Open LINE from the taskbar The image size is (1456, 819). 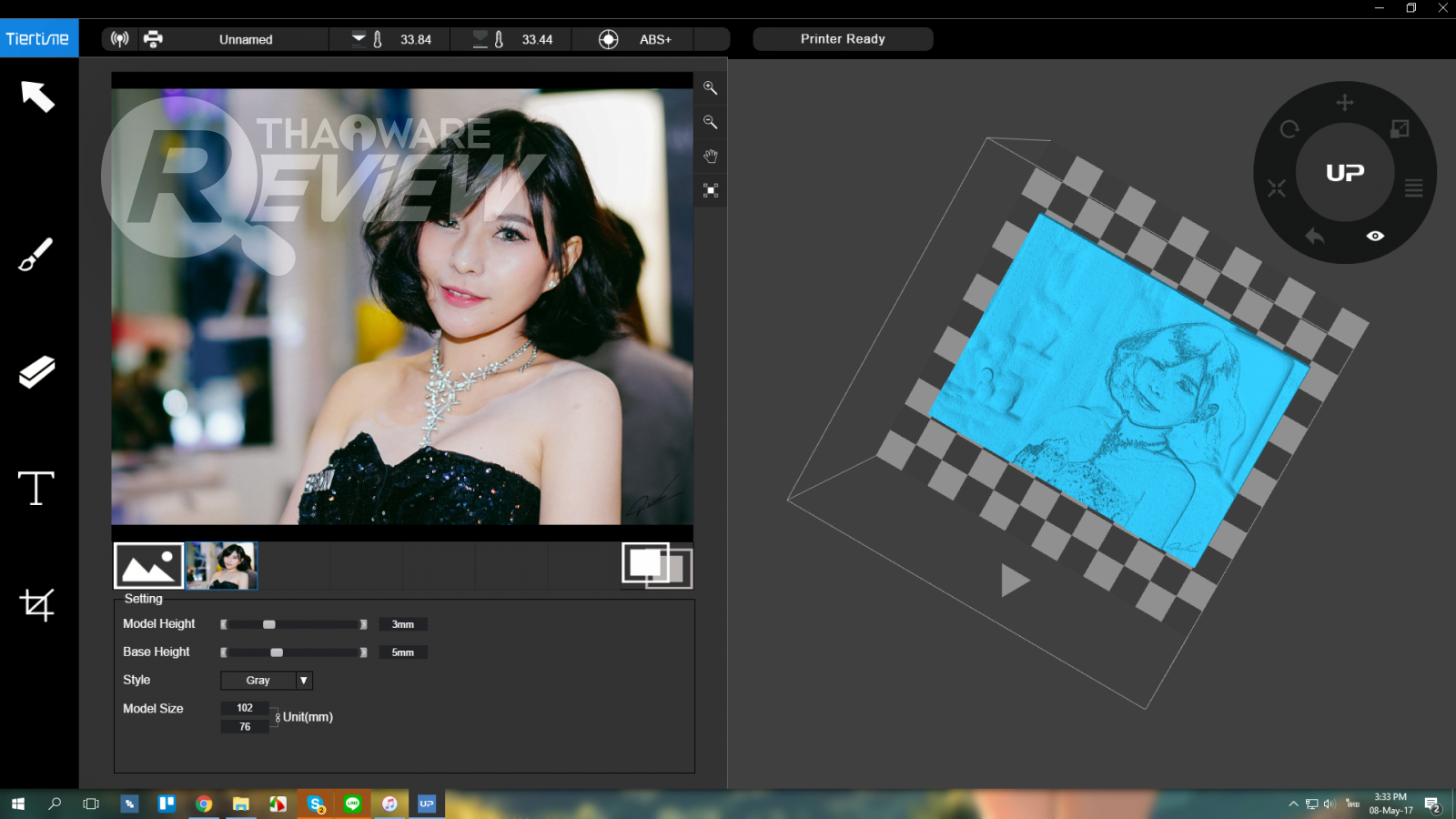[x=353, y=804]
